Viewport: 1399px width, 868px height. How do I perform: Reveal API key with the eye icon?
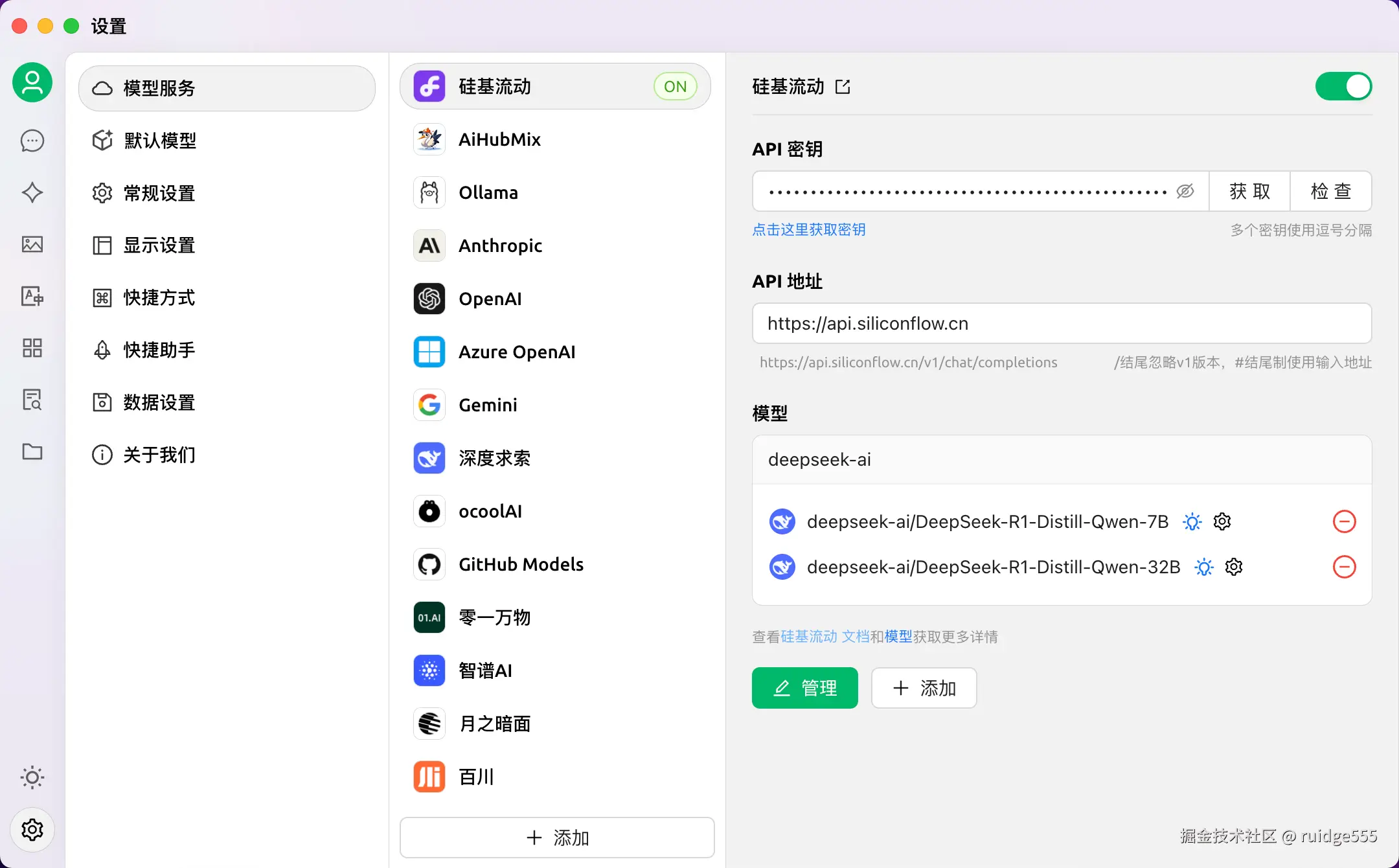click(x=1185, y=191)
